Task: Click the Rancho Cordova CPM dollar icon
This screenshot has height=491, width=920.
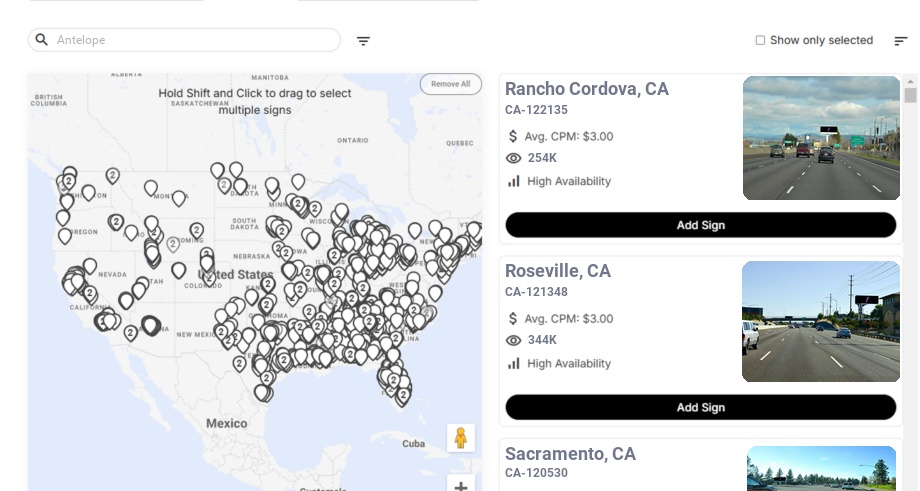Action: pyautogui.click(x=514, y=136)
